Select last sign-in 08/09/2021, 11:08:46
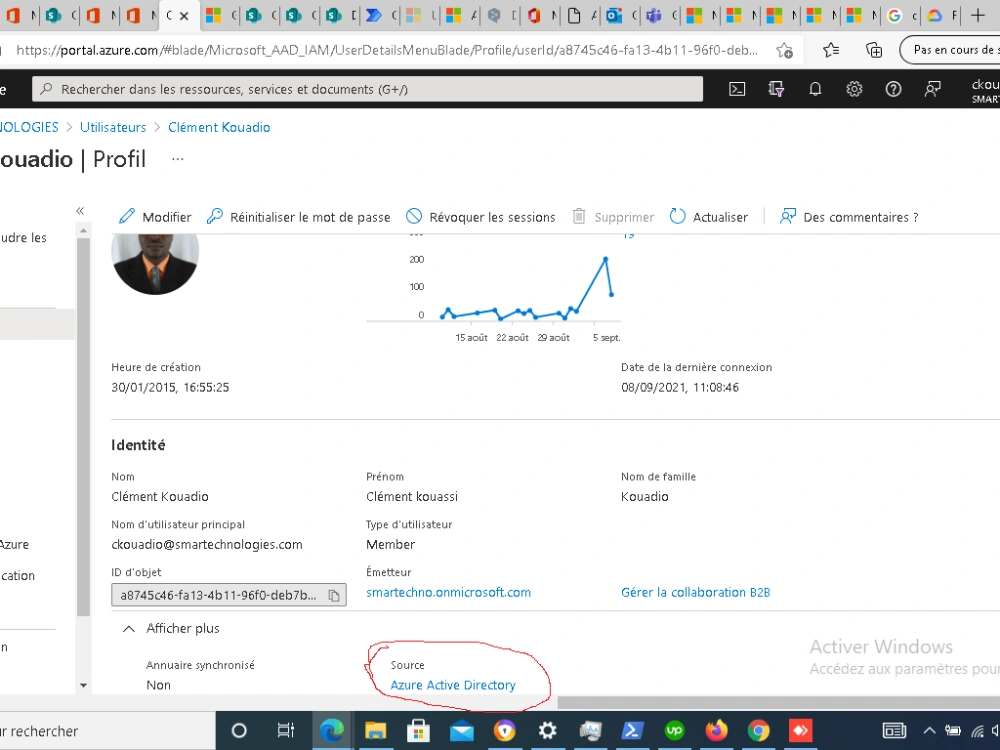Viewport: 1000px width, 750px height. (680, 387)
